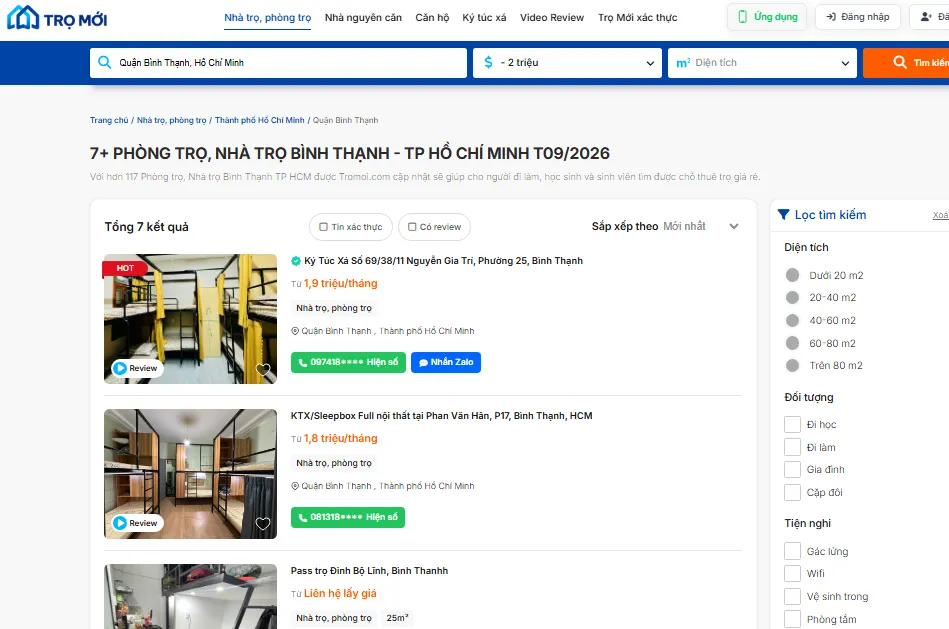This screenshot has height=629, width=949.
Task: Reveal phone number 097418**** Hiện số
Action: point(348,362)
